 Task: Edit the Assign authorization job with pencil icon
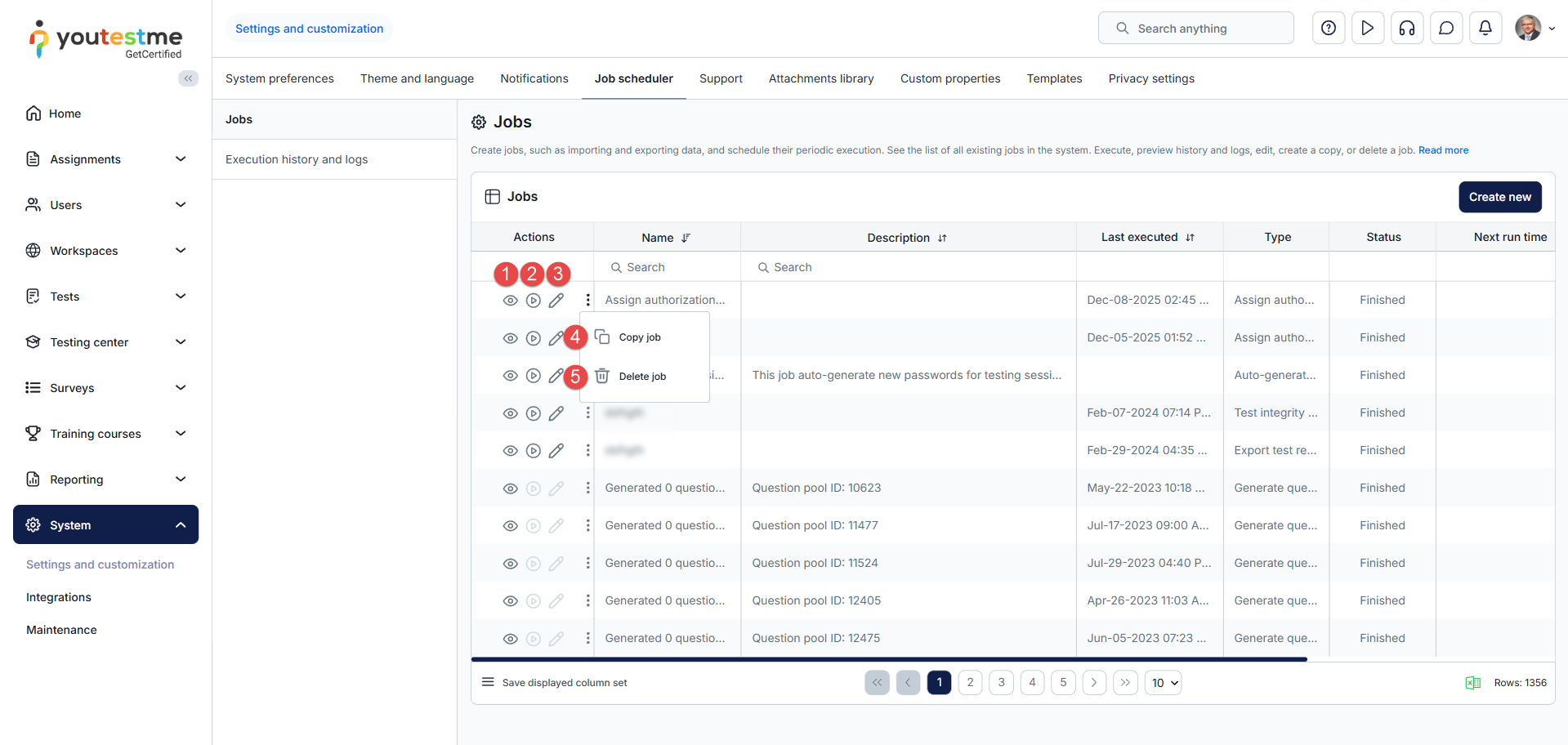[556, 301]
